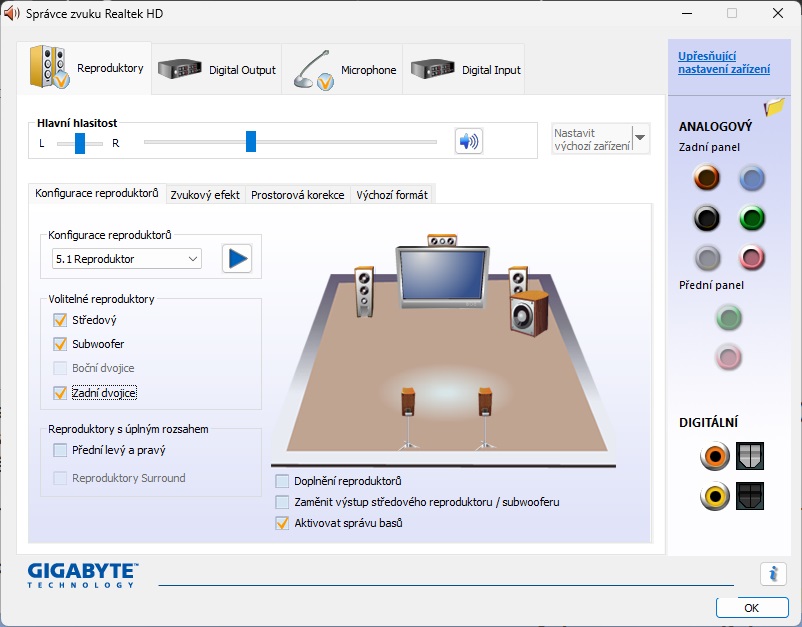Screen dimensions: 802x627
Task: Click the subwoofer in the room diagram
Action: point(529,314)
